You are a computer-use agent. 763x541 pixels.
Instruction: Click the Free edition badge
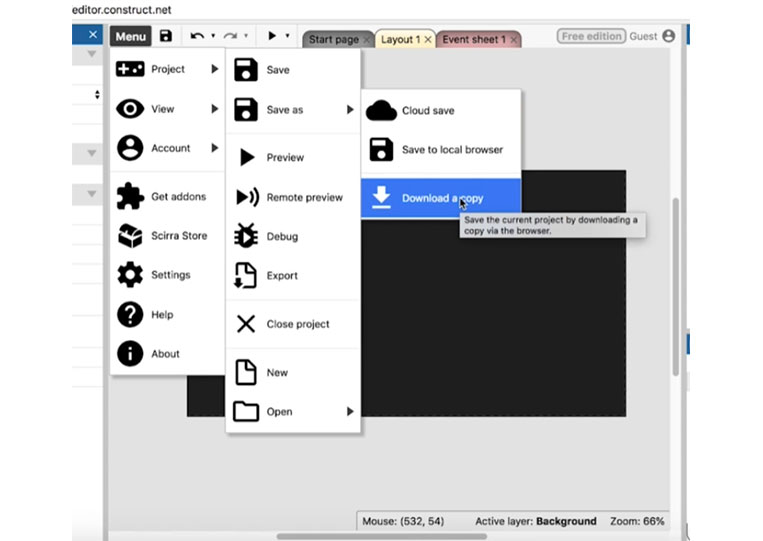(591, 36)
